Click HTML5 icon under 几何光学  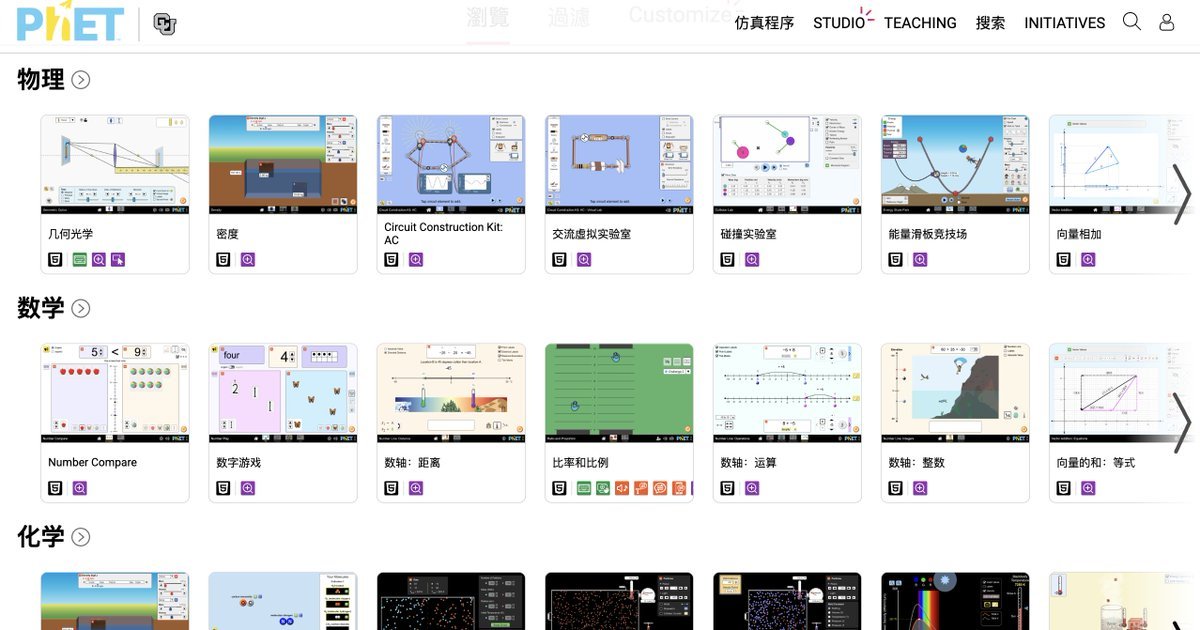56,260
